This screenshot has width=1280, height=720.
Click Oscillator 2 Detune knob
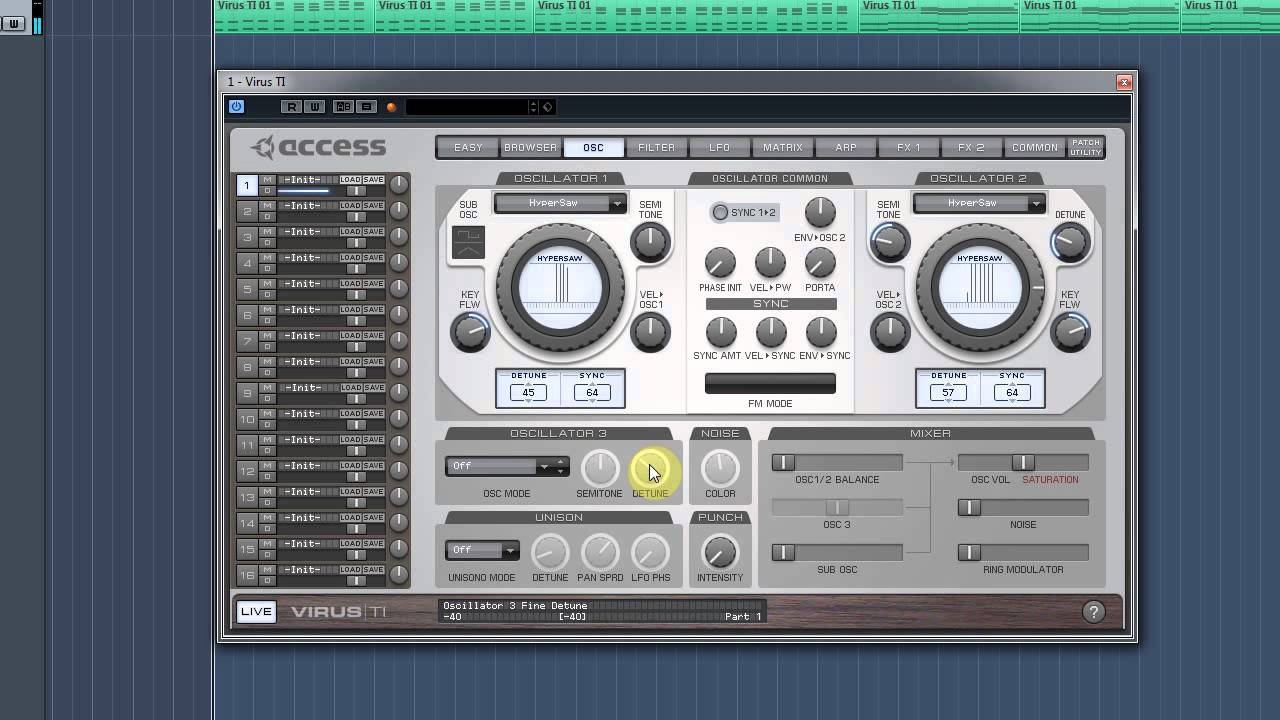click(x=1070, y=241)
